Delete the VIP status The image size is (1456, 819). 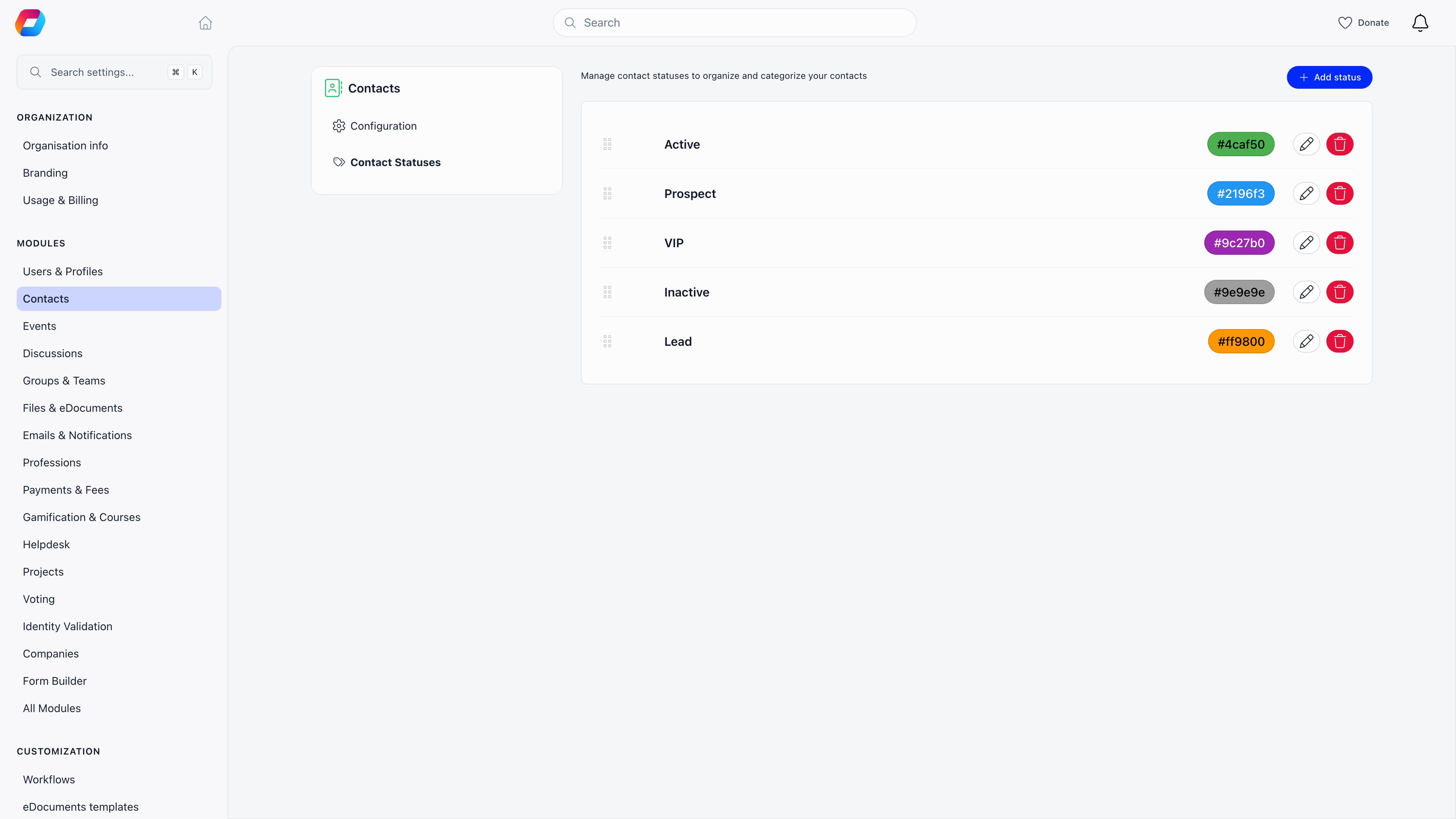point(1340,243)
